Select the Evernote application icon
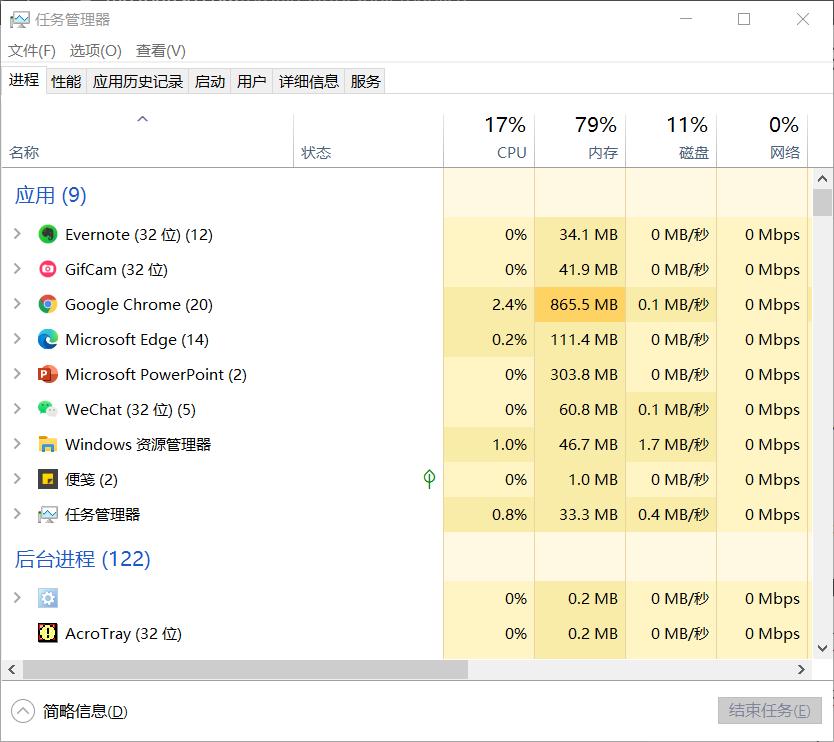This screenshot has width=834, height=742. [48, 234]
